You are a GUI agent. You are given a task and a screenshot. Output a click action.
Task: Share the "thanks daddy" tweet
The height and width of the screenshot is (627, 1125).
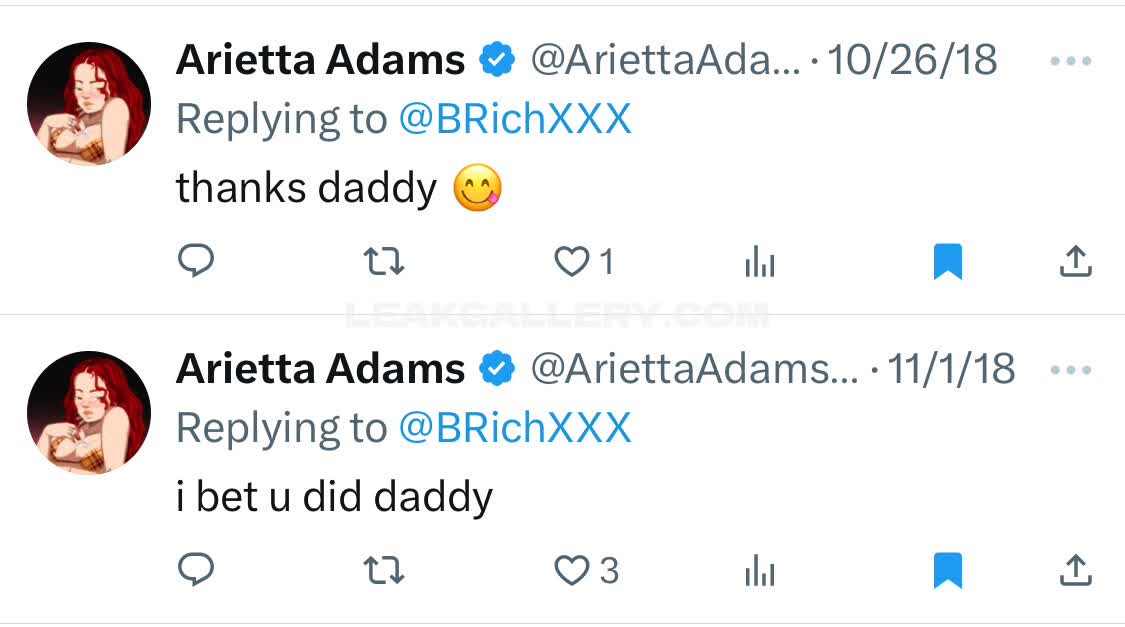pos(1074,262)
